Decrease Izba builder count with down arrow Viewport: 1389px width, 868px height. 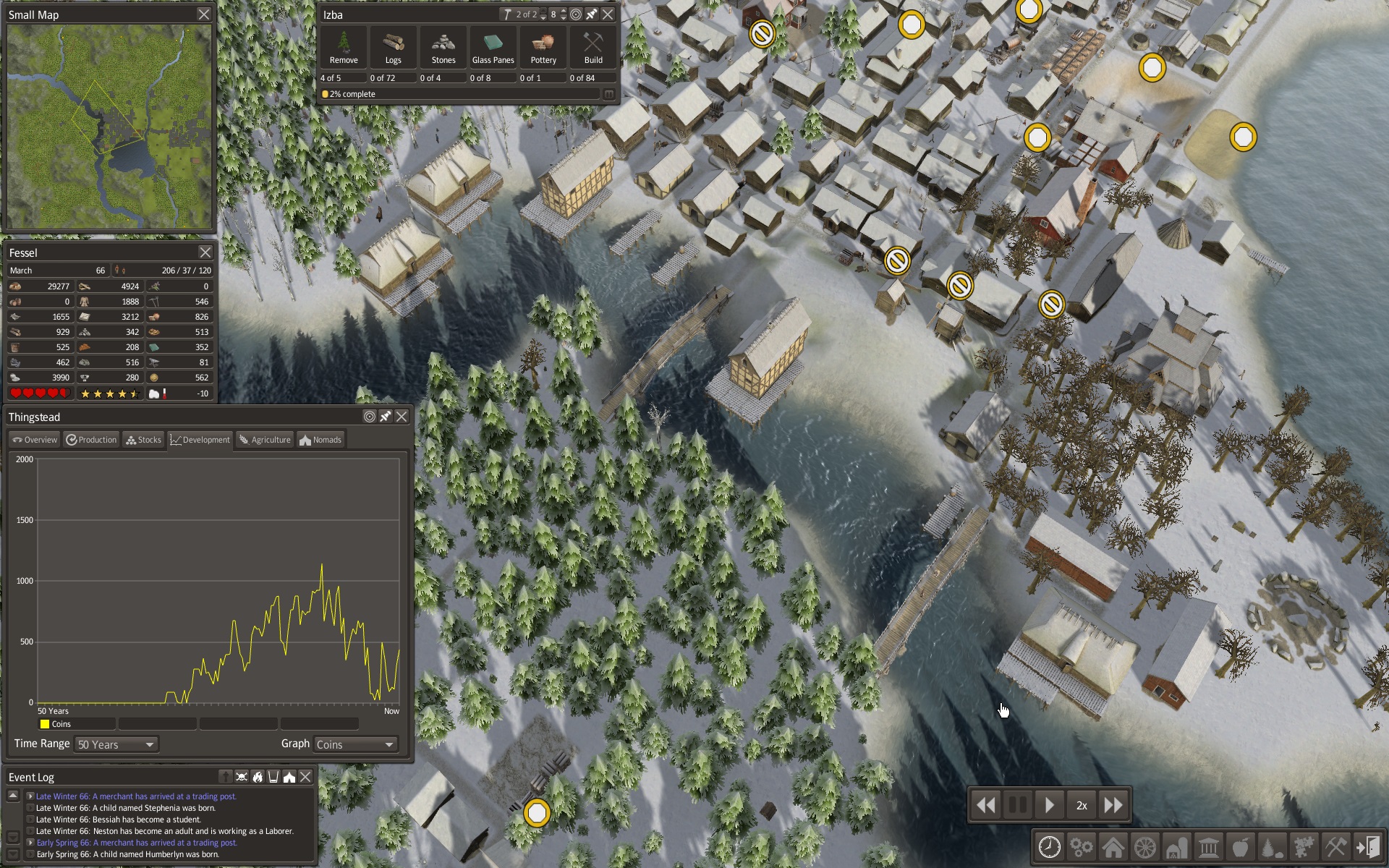[543, 18]
